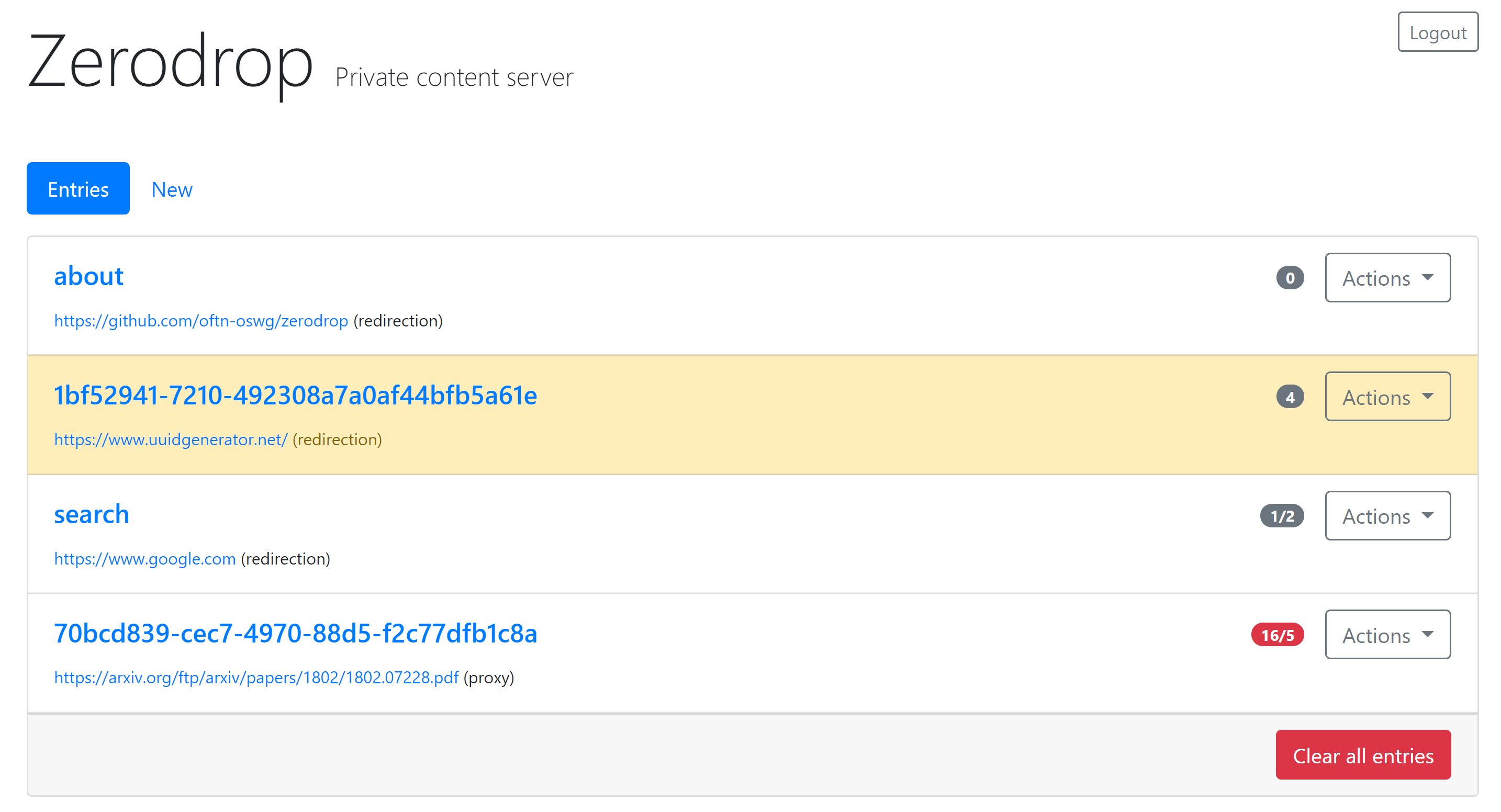Click the red 16/5 access count badge
The image size is (1501, 812).
pos(1276,635)
